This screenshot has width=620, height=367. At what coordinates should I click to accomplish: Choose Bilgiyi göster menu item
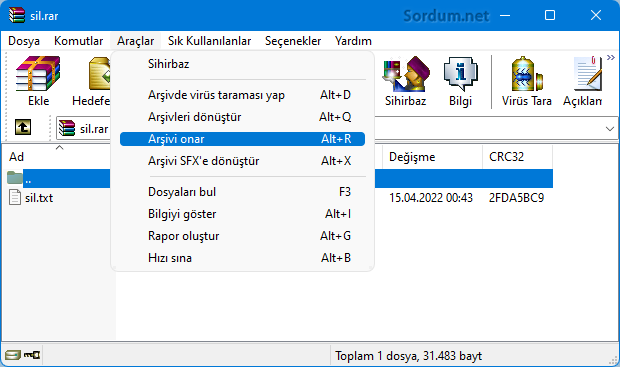[x=242, y=214]
